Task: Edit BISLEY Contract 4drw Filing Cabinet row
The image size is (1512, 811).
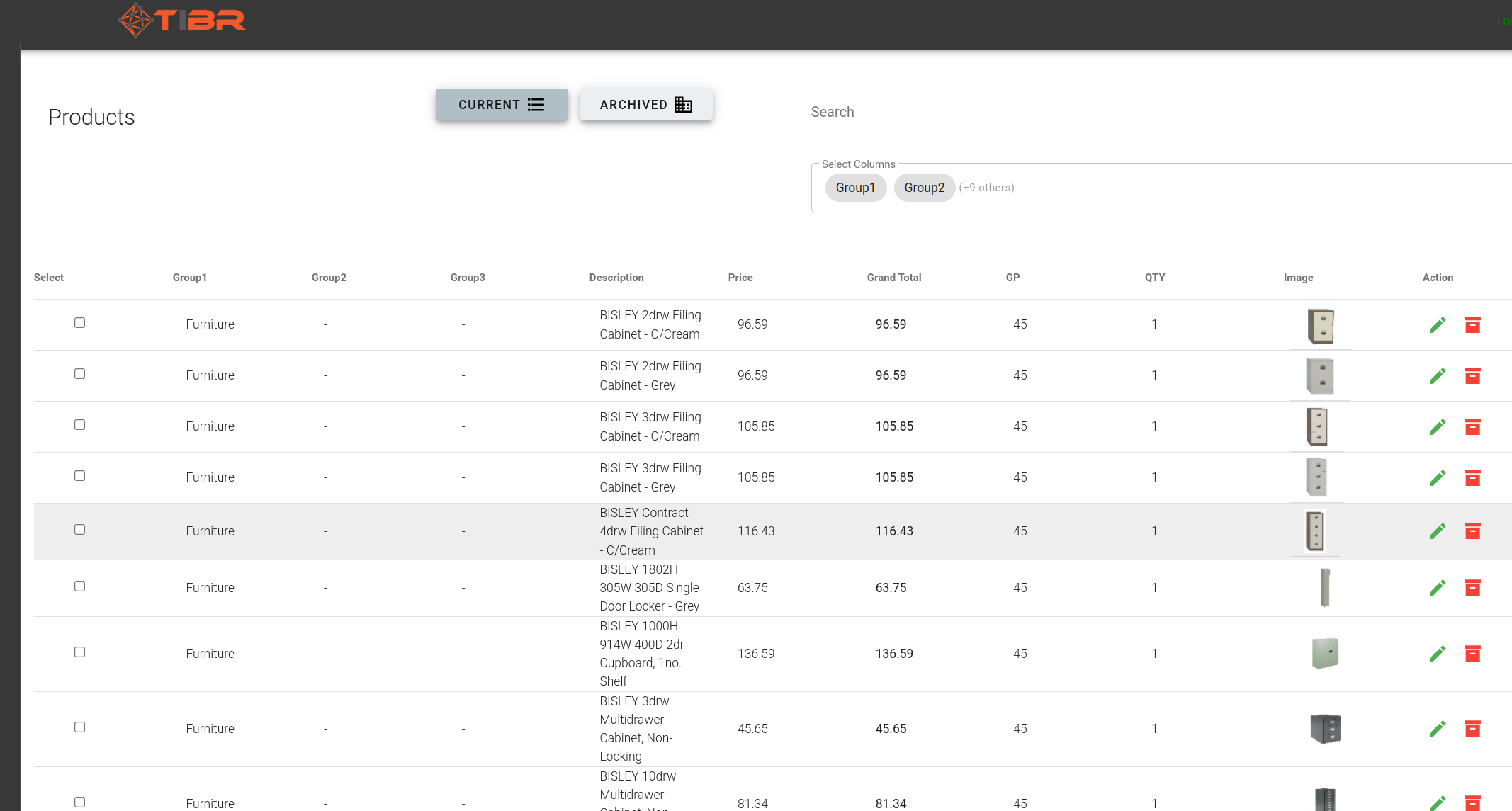Action: tap(1438, 531)
